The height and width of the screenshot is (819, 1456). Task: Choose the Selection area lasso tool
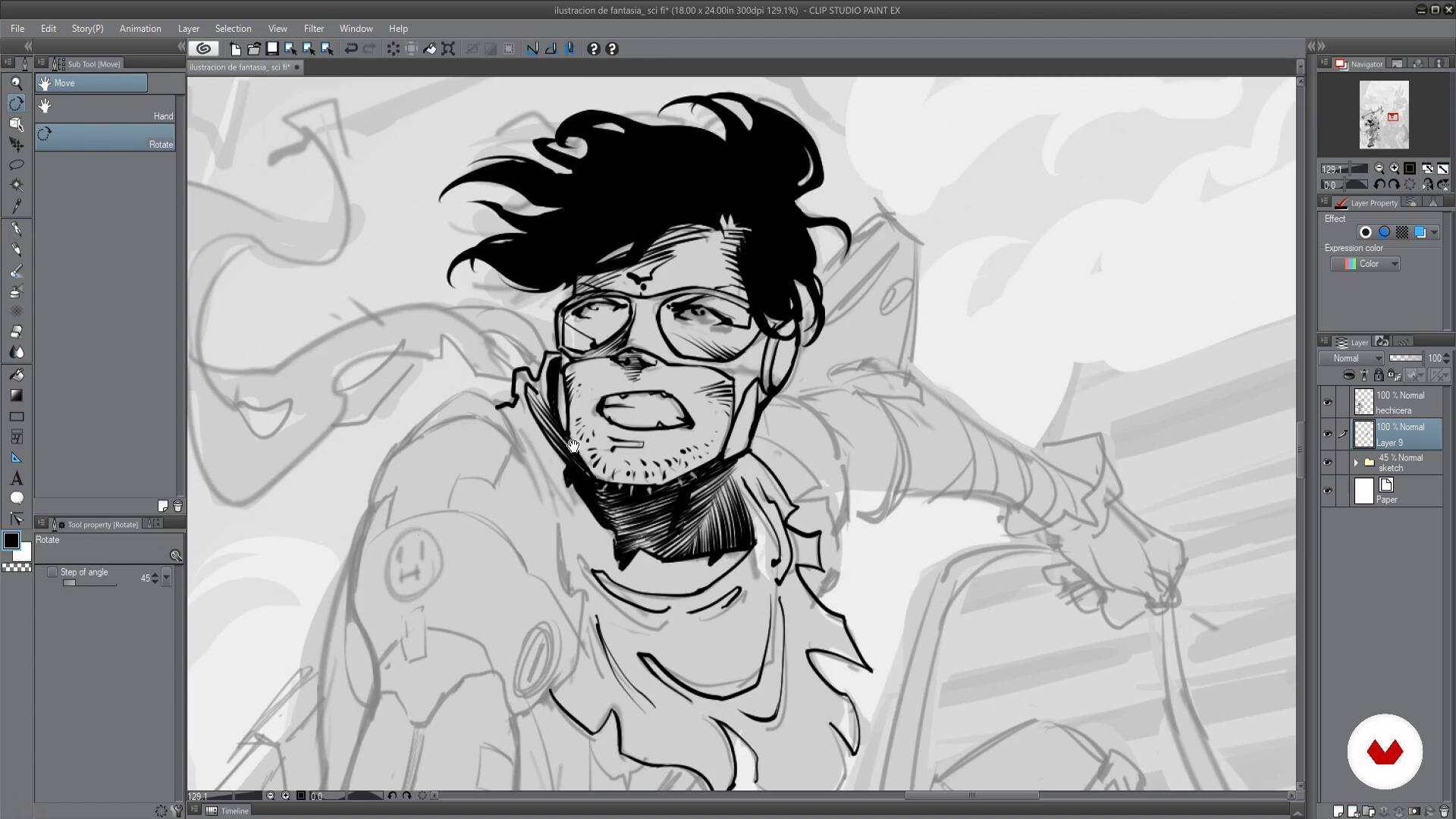tap(16, 165)
